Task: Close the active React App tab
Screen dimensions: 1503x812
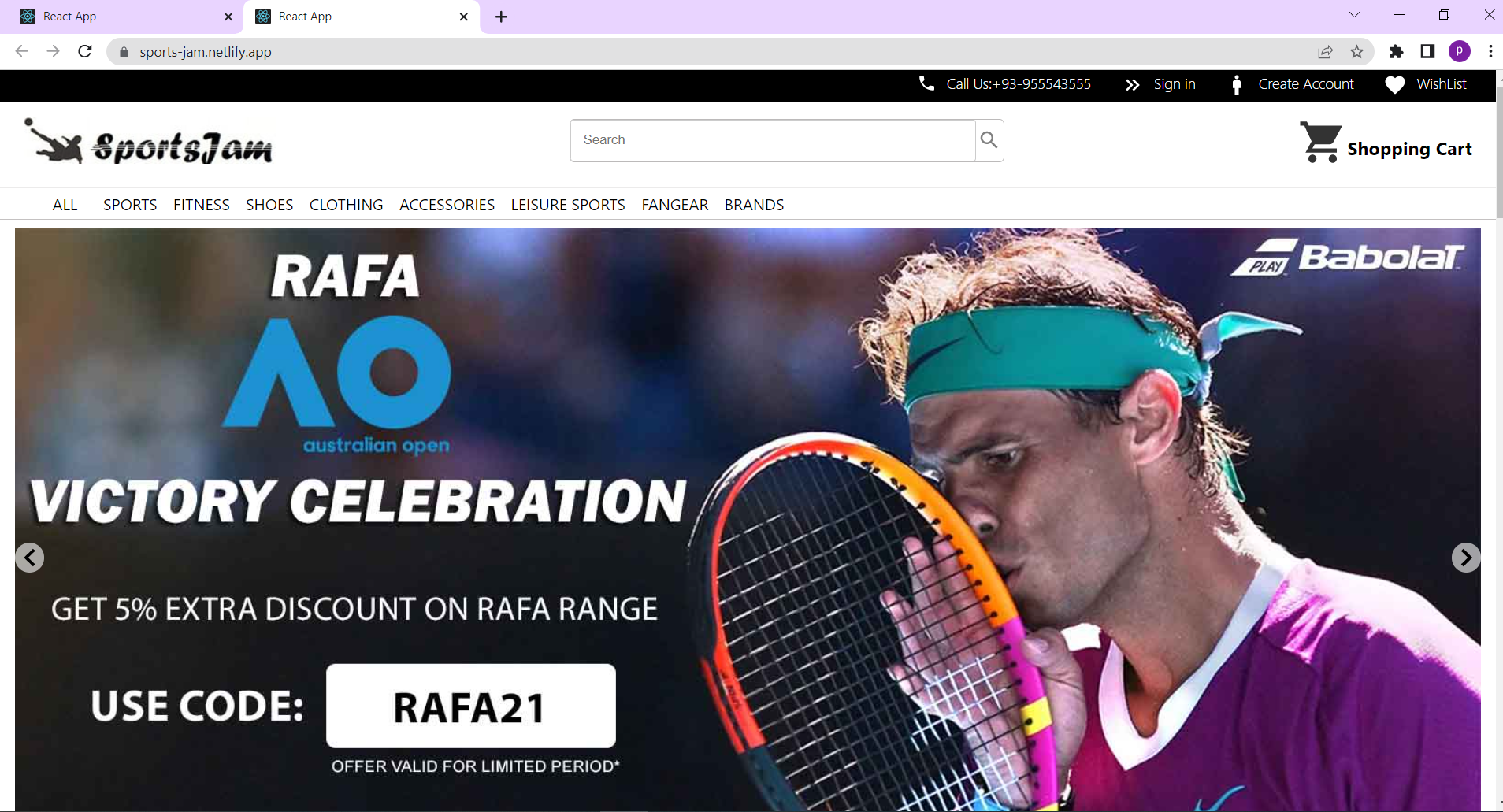Action: 464,17
